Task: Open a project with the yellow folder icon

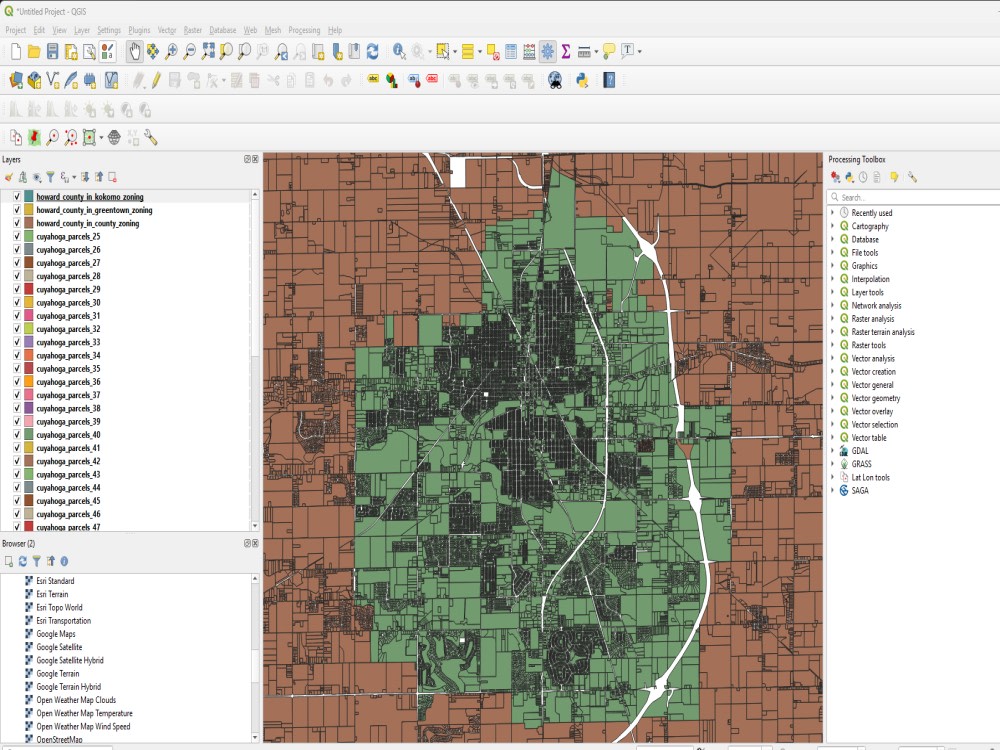Action: pyautogui.click(x=34, y=52)
